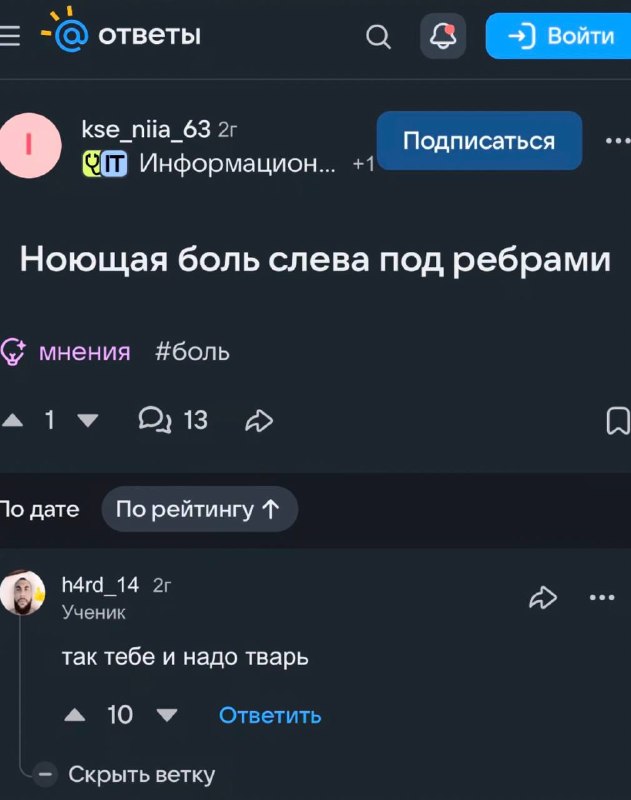Collapse thread with Скрыть ветку

(x=124, y=774)
